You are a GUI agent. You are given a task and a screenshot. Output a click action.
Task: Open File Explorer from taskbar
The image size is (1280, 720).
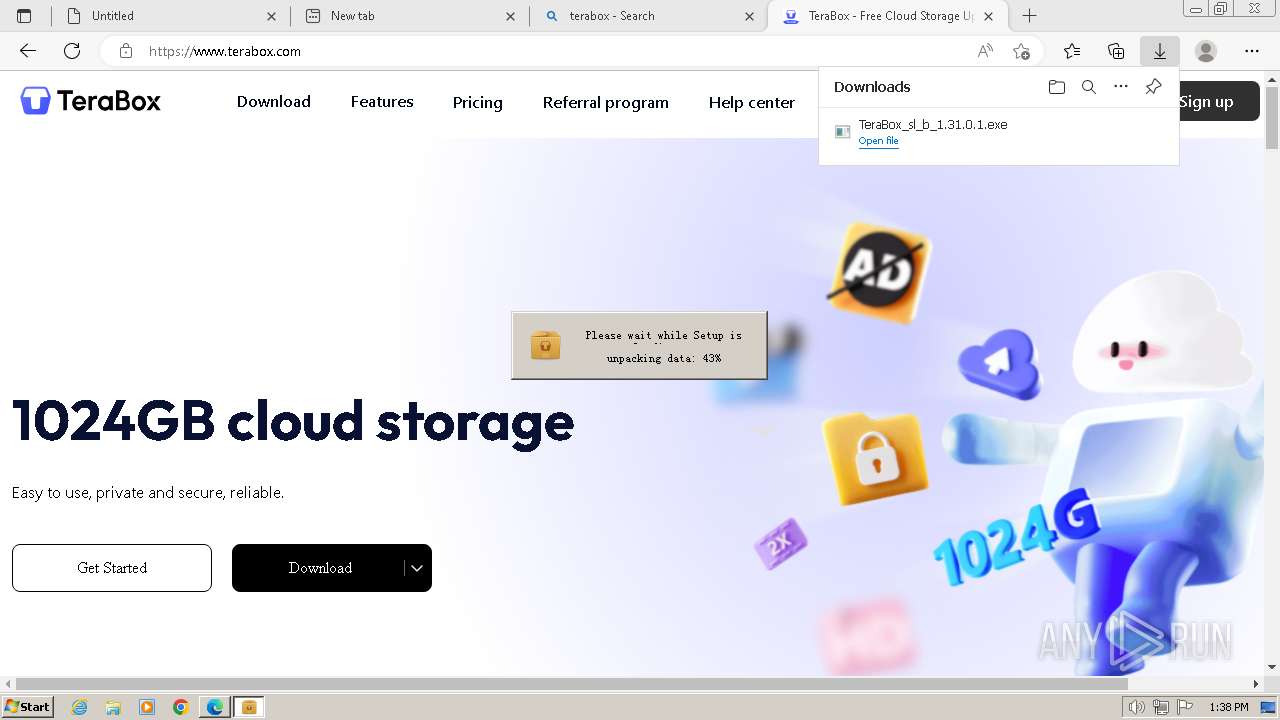pos(113,707)
